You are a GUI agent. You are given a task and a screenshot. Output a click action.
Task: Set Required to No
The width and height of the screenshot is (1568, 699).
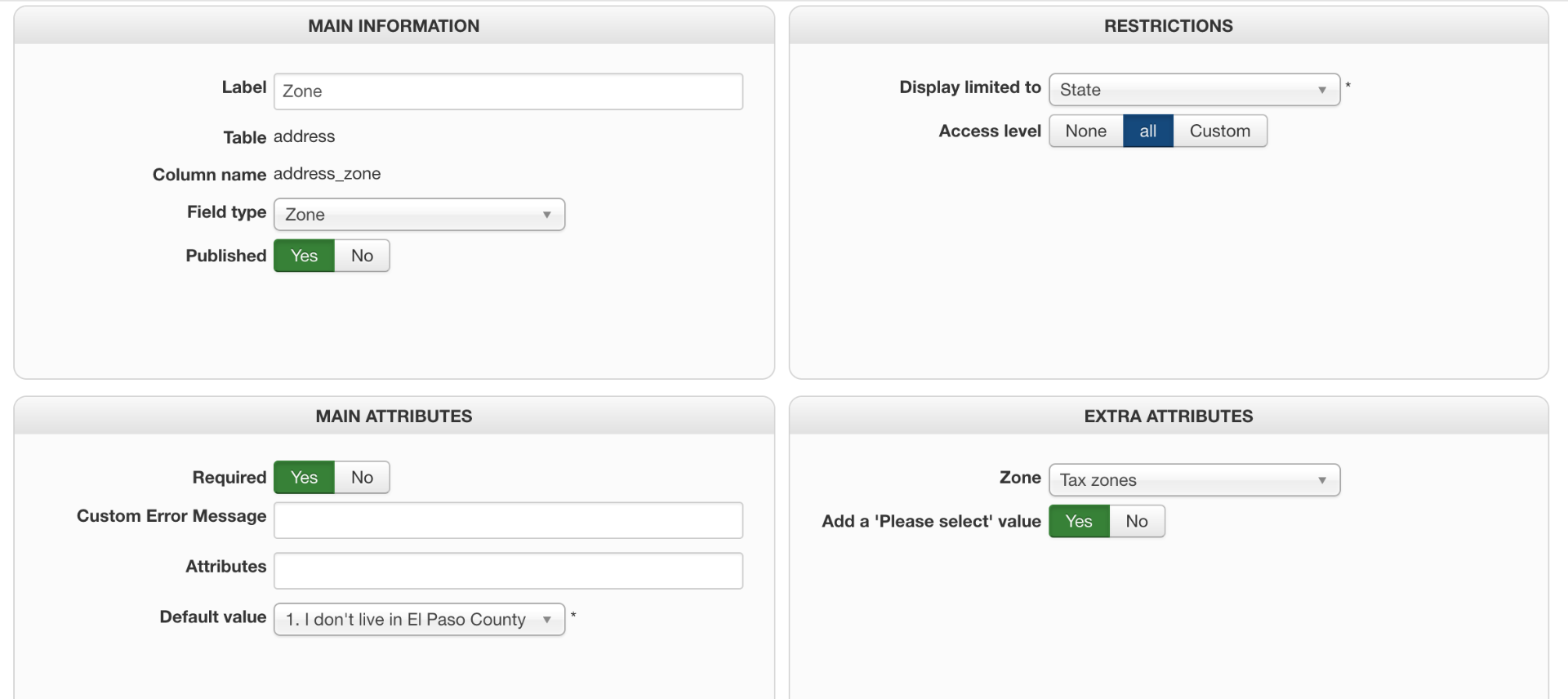[362, 478]
